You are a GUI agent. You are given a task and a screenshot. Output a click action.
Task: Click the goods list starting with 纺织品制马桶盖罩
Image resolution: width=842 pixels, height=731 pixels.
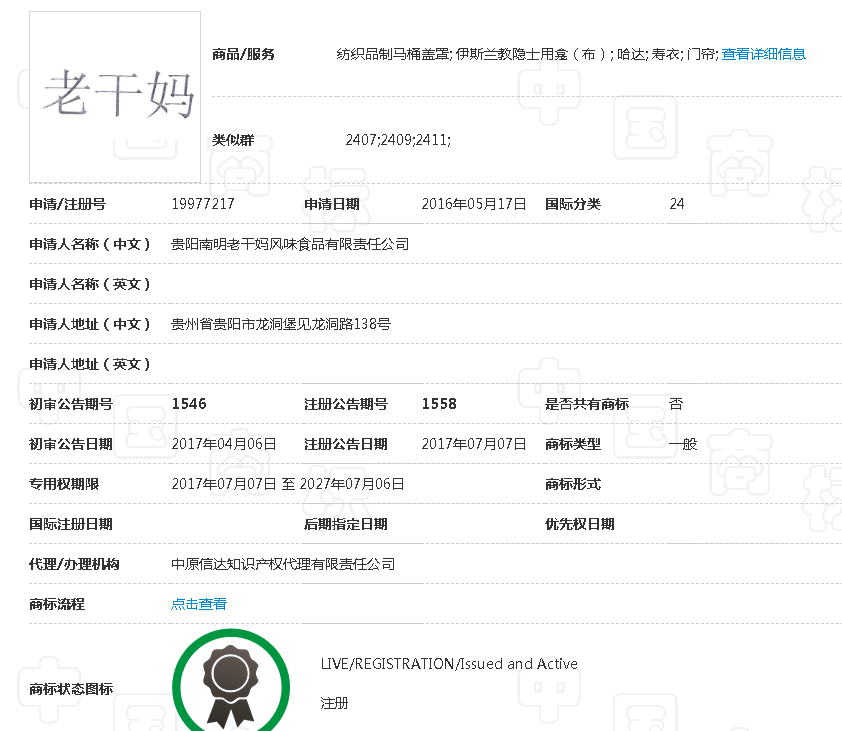[527, 54]
